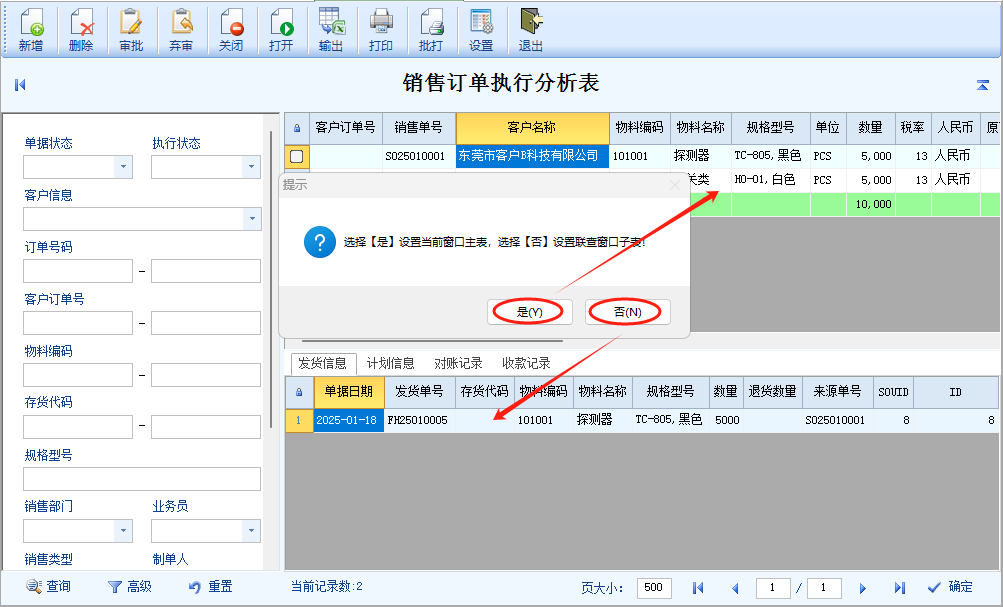This screenshot has height=607, width=1003.
Task: Open the 业务员 dropdown
Action: point(251,530)
